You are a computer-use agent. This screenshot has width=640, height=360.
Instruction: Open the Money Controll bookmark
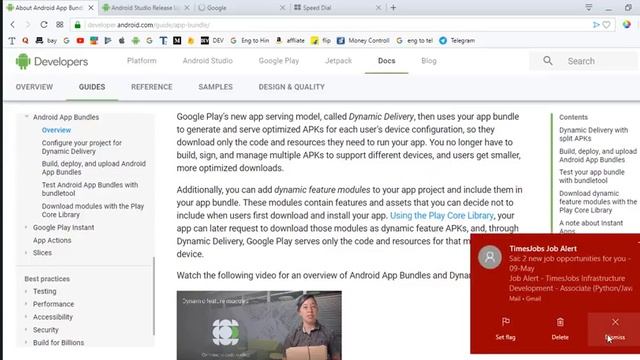363,40
